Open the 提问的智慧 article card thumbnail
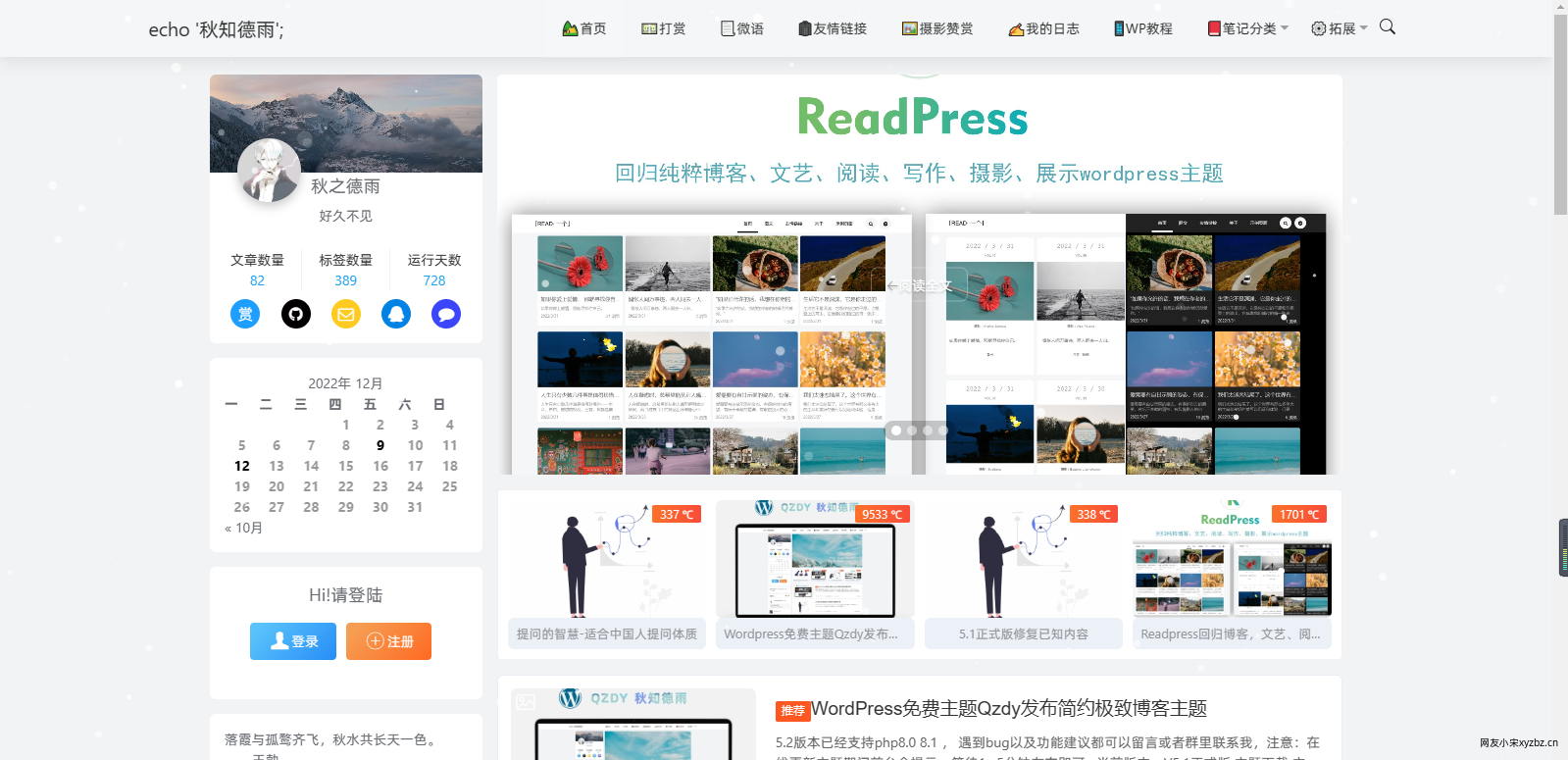The width and height of the screenshot is (1568, 760). (607, 559)
